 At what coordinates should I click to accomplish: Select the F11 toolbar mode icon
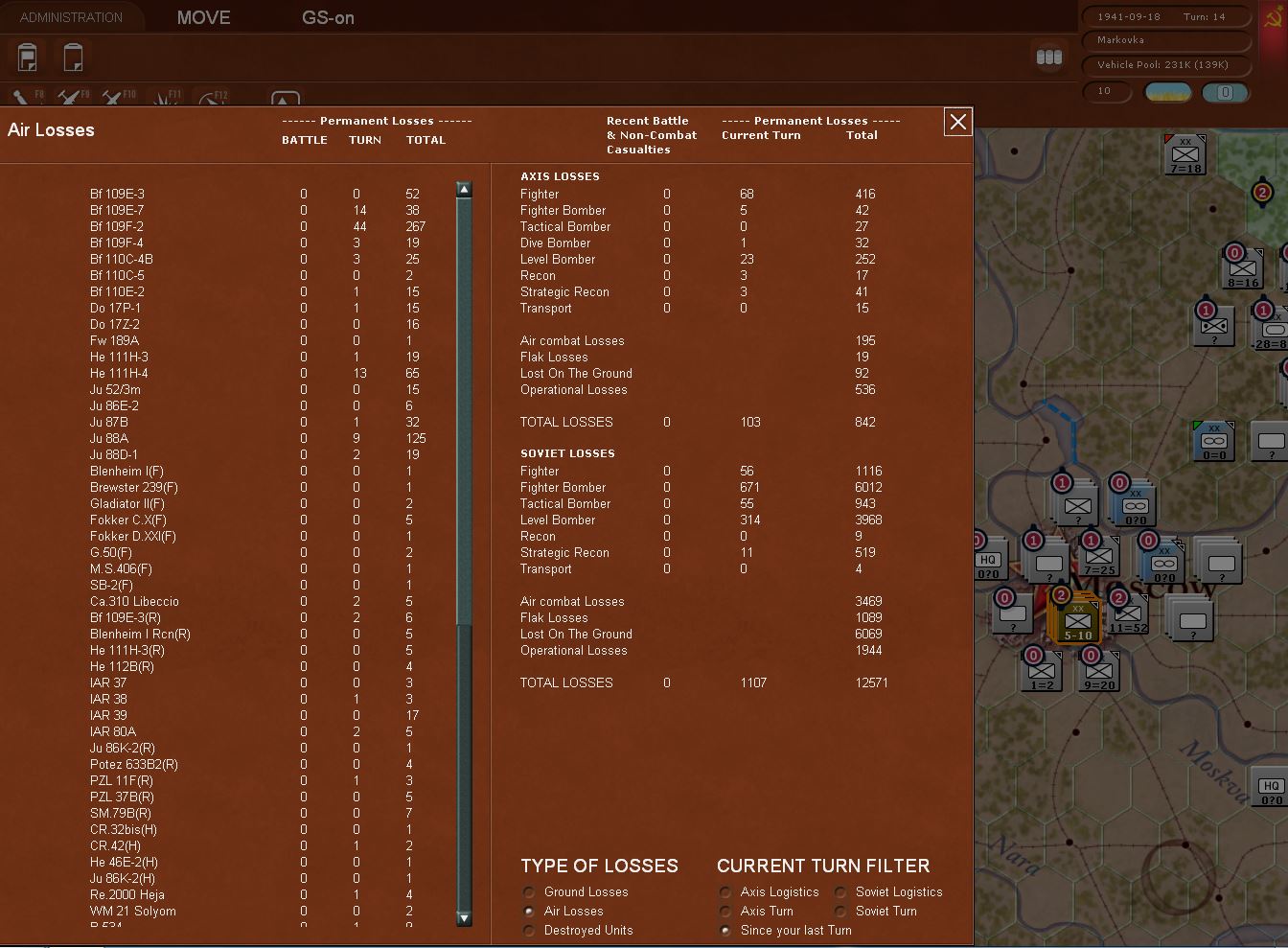166,97
